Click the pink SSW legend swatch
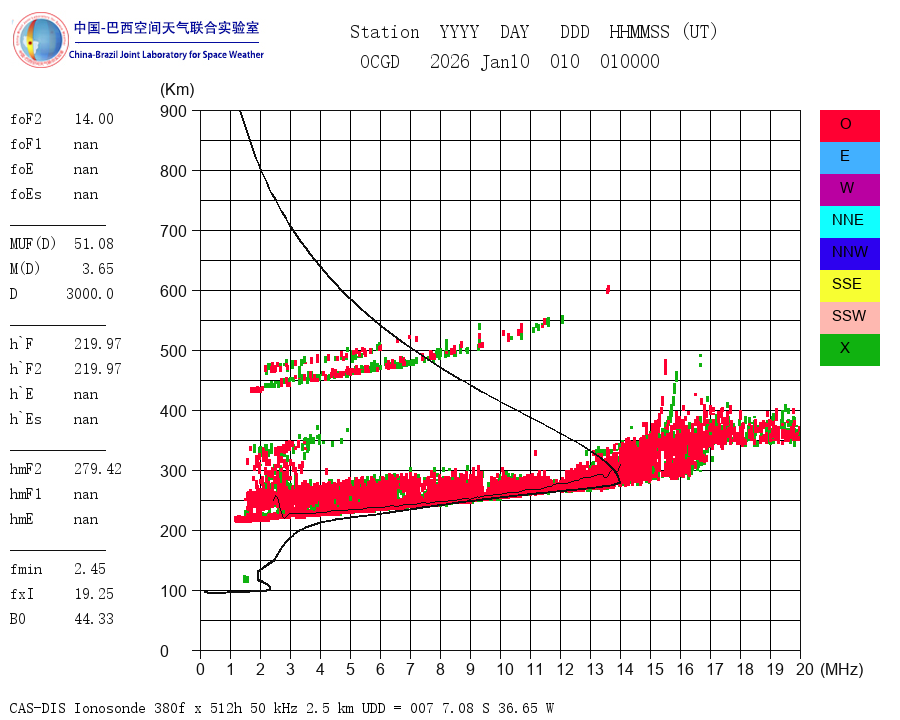Image resolution: width=900 pixels, height=720 pixels. click(x=849, y=318)
